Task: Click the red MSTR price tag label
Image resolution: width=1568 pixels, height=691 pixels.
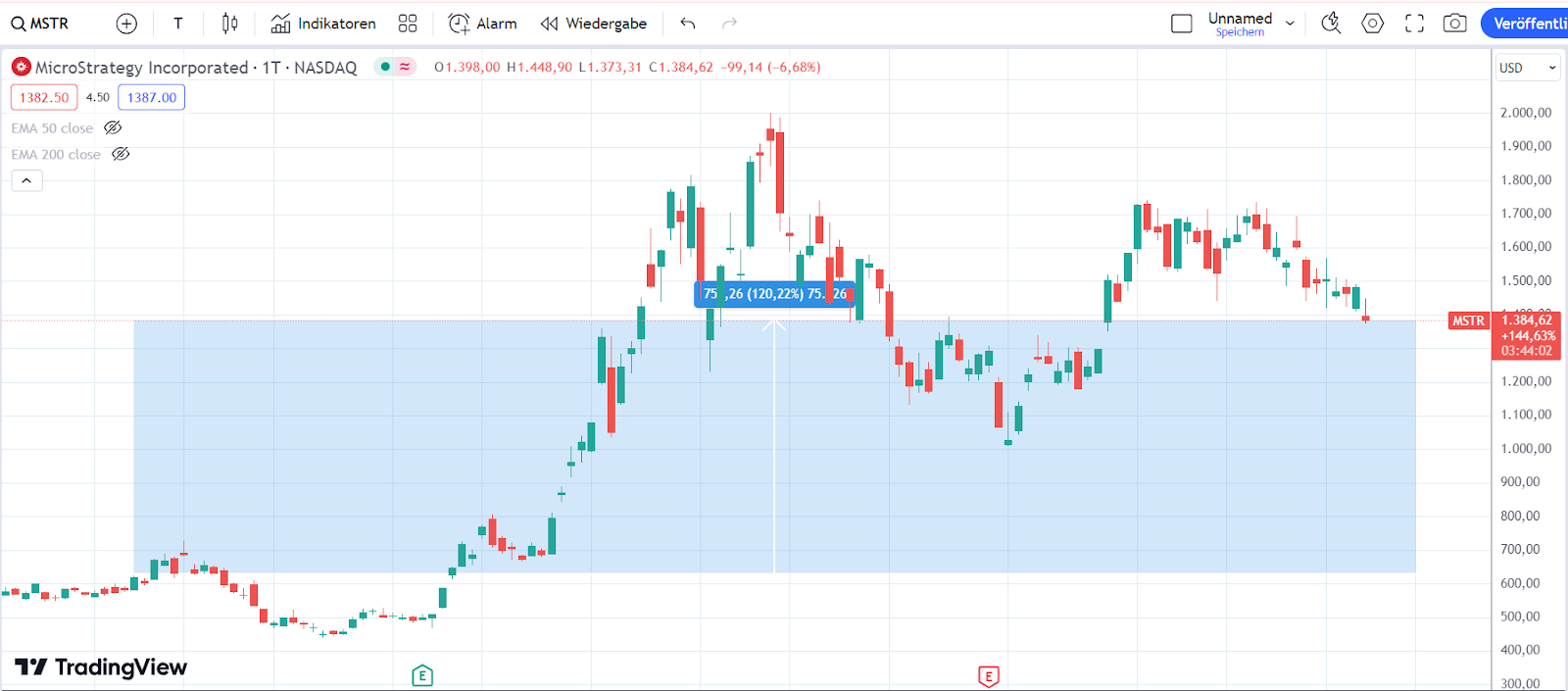Action: (x=1468, y=321)
